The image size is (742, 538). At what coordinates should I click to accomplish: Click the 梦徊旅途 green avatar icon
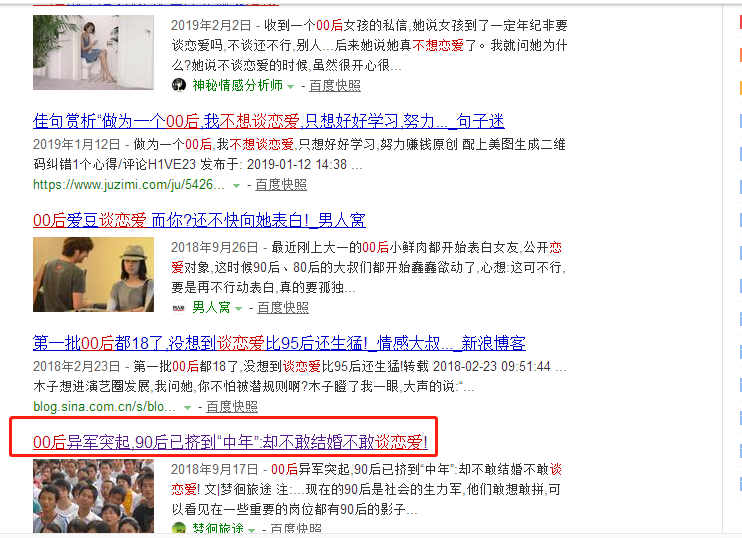pyautogui.click(x=179, y=529)
